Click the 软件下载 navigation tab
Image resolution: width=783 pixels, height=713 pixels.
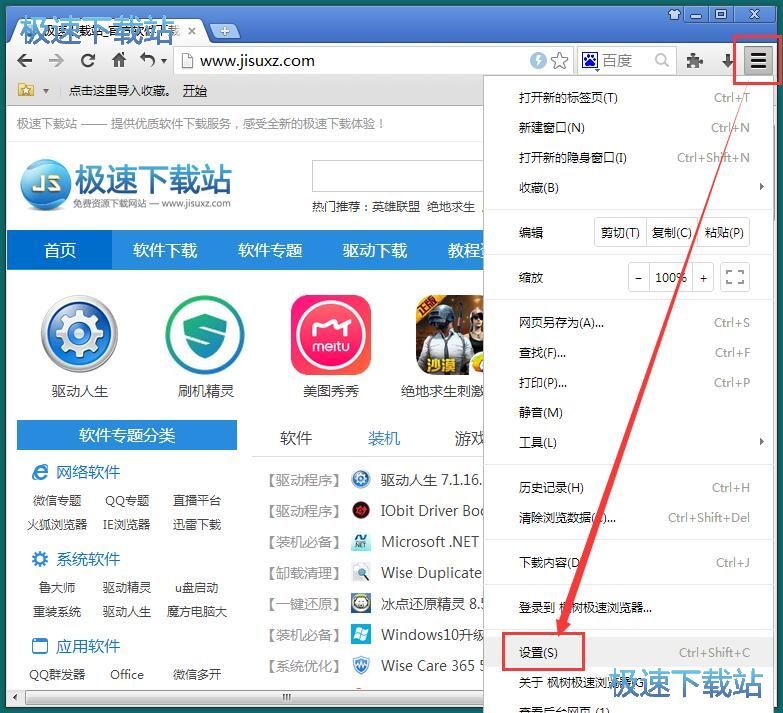tap(165, 250)
